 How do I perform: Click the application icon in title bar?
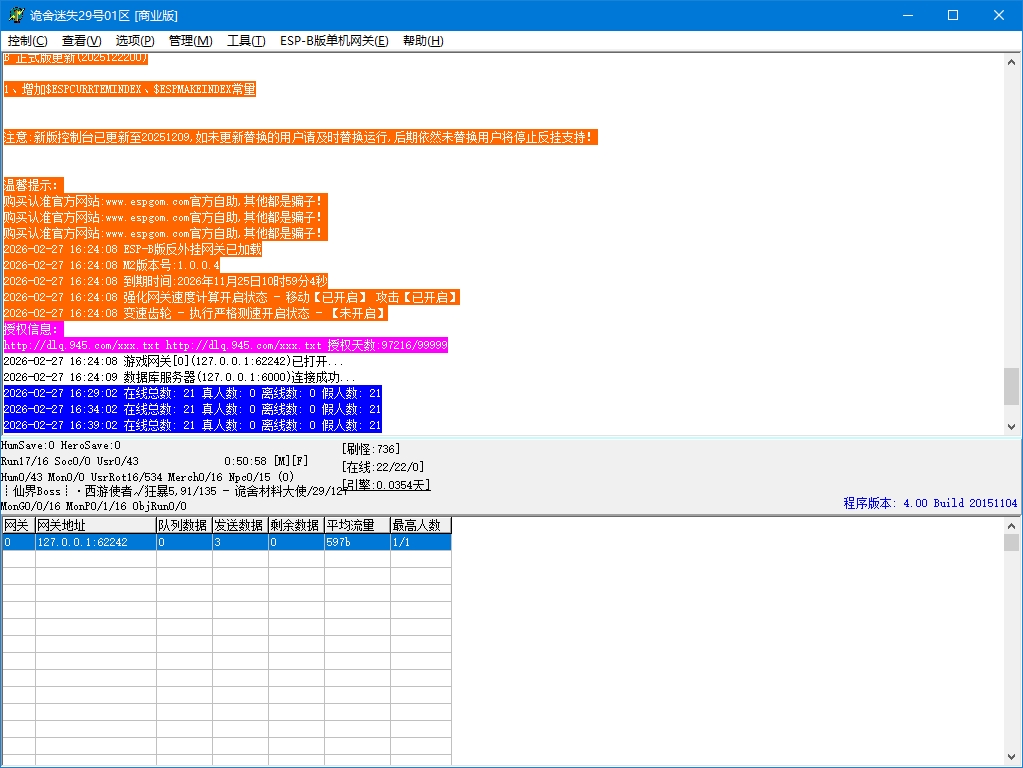16,15
